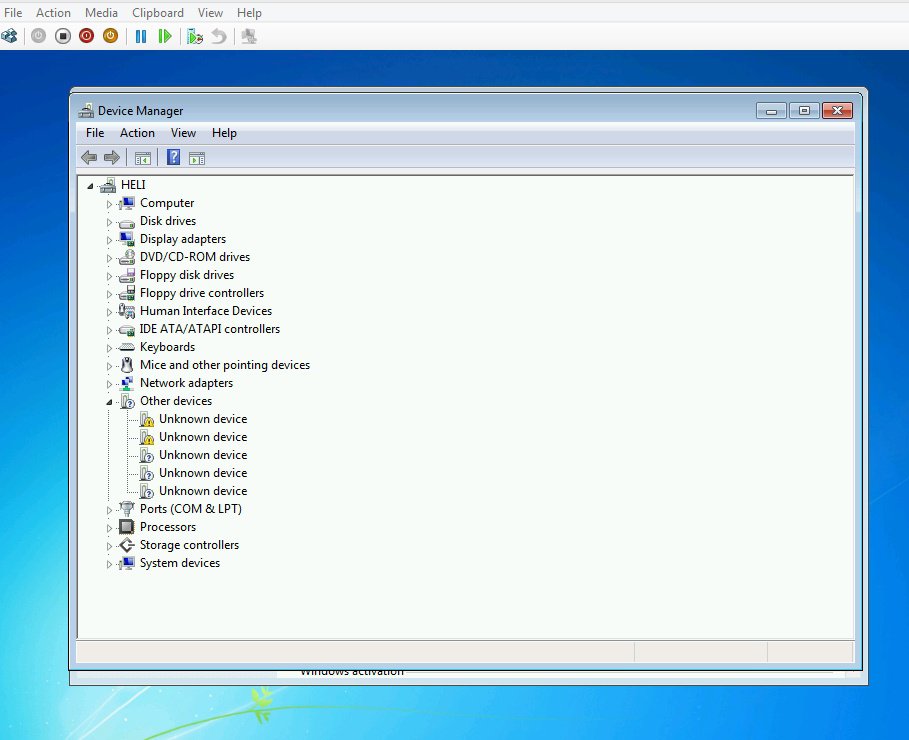Select the Ports (COM & LPT) category
Screen dimensions: 909x740
point(190,508)
